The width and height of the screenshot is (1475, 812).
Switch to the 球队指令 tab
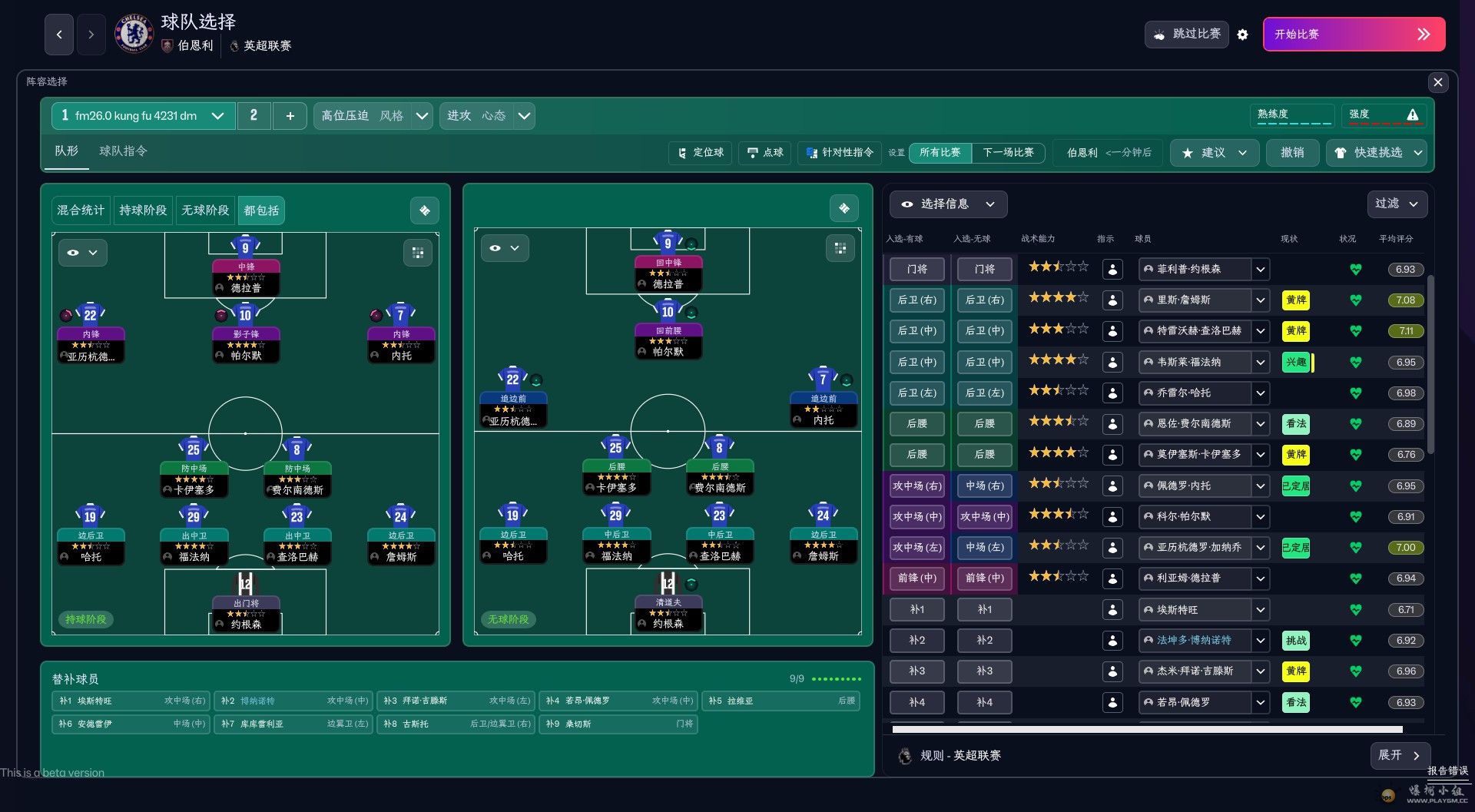pyautogui.click(x=123, y=151)
